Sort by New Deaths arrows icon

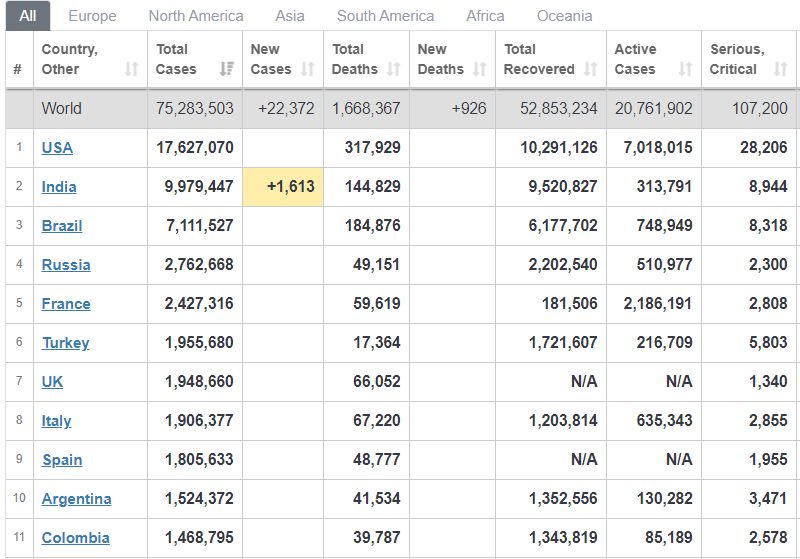(x=479, y=69)
